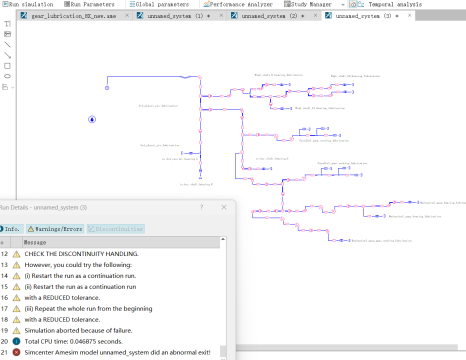
Task: Click the Run simulation button
Action: (28, 4)
